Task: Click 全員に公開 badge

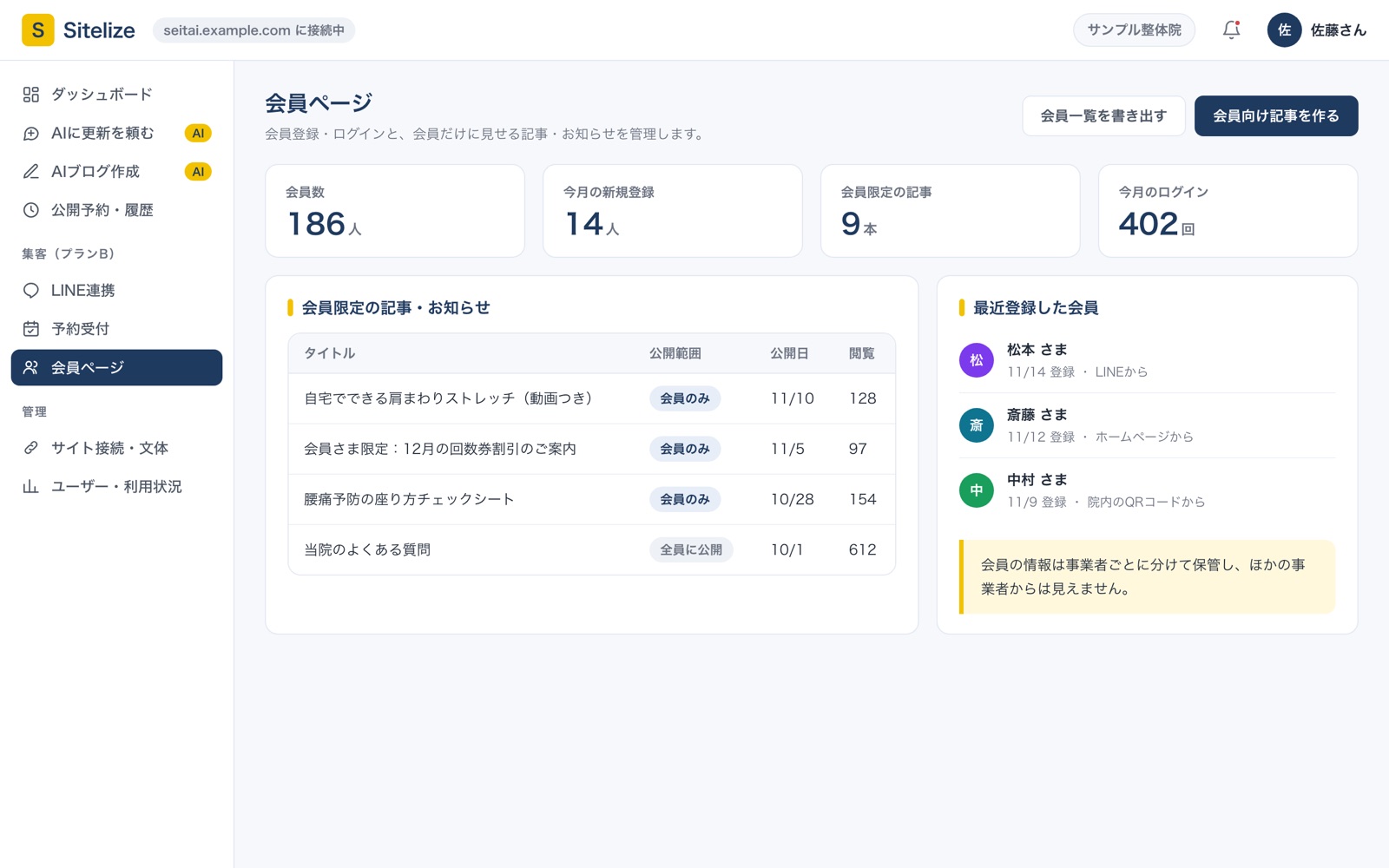Action: point(691,549)
